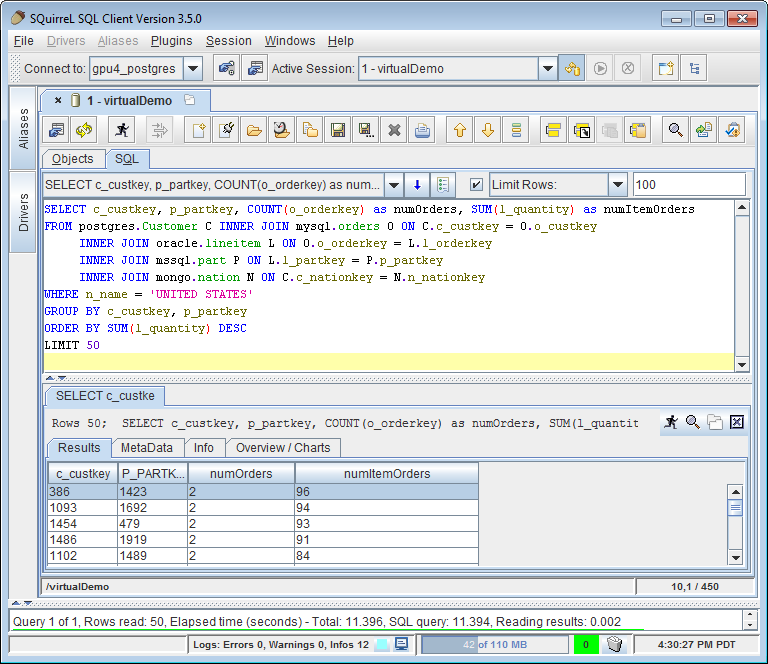Click the SQL editor scroll up arrow
The height and width of the screenshot is (664, 768).
click(x=742, y=208)
